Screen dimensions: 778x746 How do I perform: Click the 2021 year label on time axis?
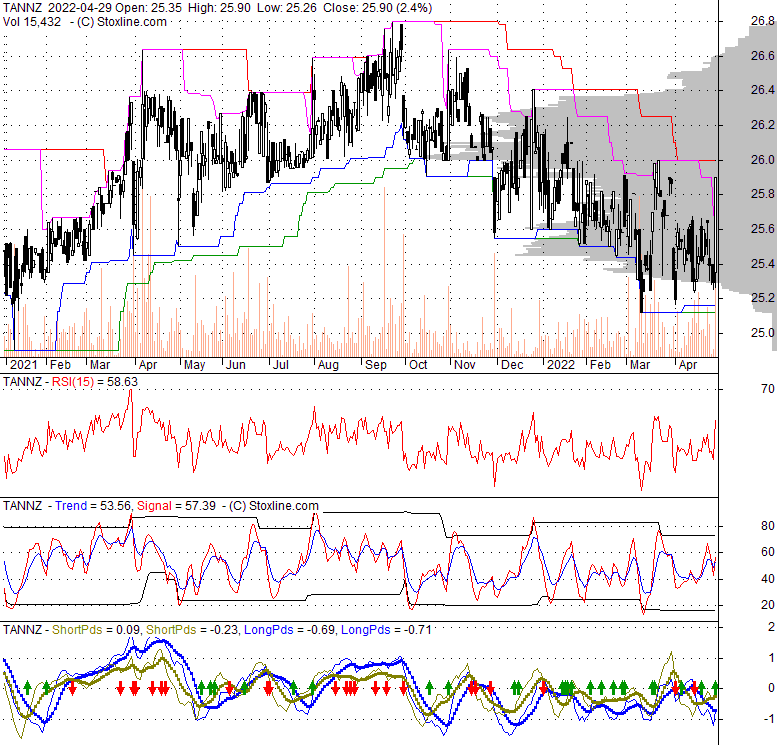24,365
